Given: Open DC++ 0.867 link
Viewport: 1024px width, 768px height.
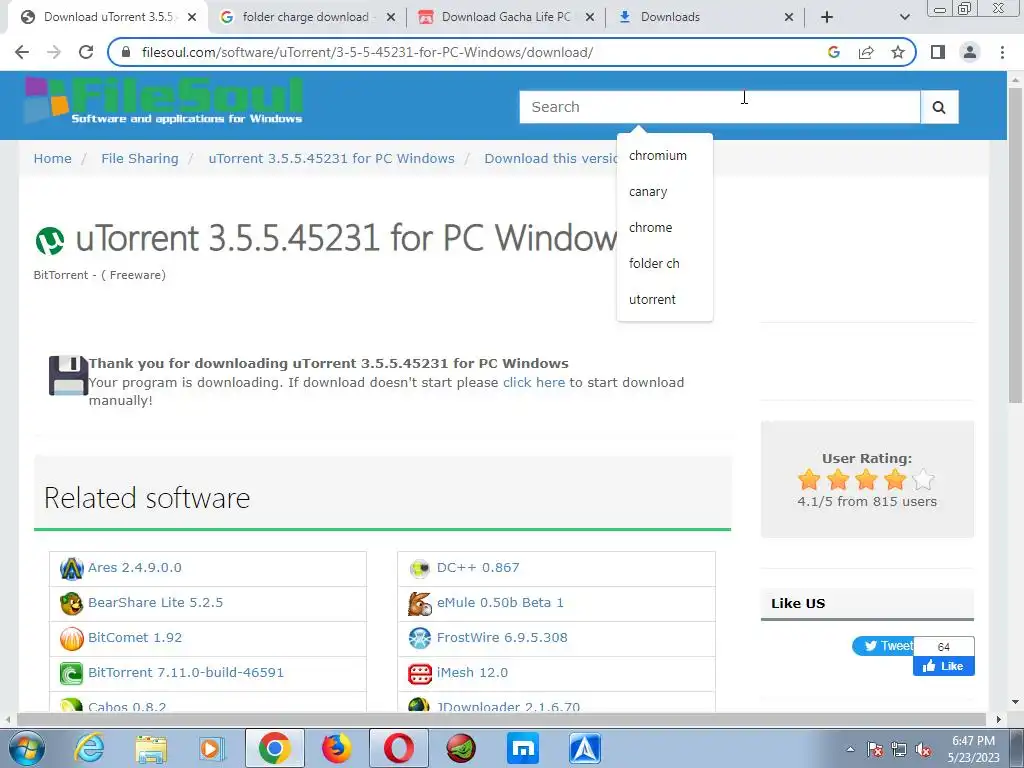Looking at the screenshot, I should click(478, 568).
